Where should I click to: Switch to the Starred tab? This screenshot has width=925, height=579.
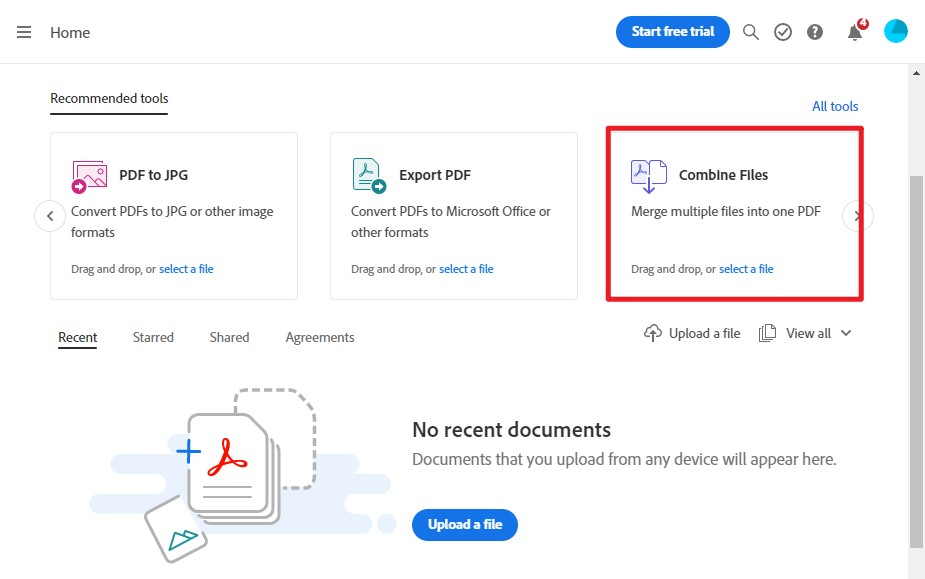coord(153,337)
